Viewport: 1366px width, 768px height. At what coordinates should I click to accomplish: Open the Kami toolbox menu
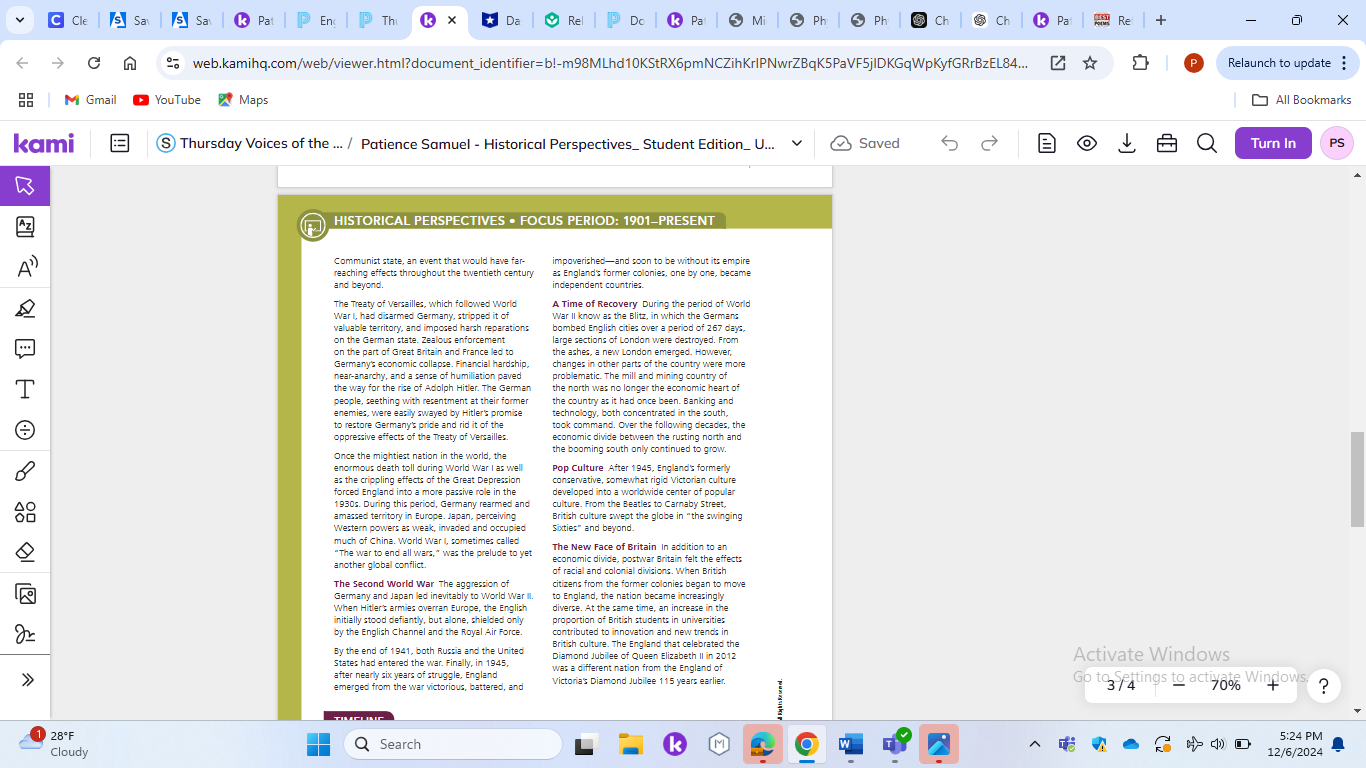[1167, 143]
